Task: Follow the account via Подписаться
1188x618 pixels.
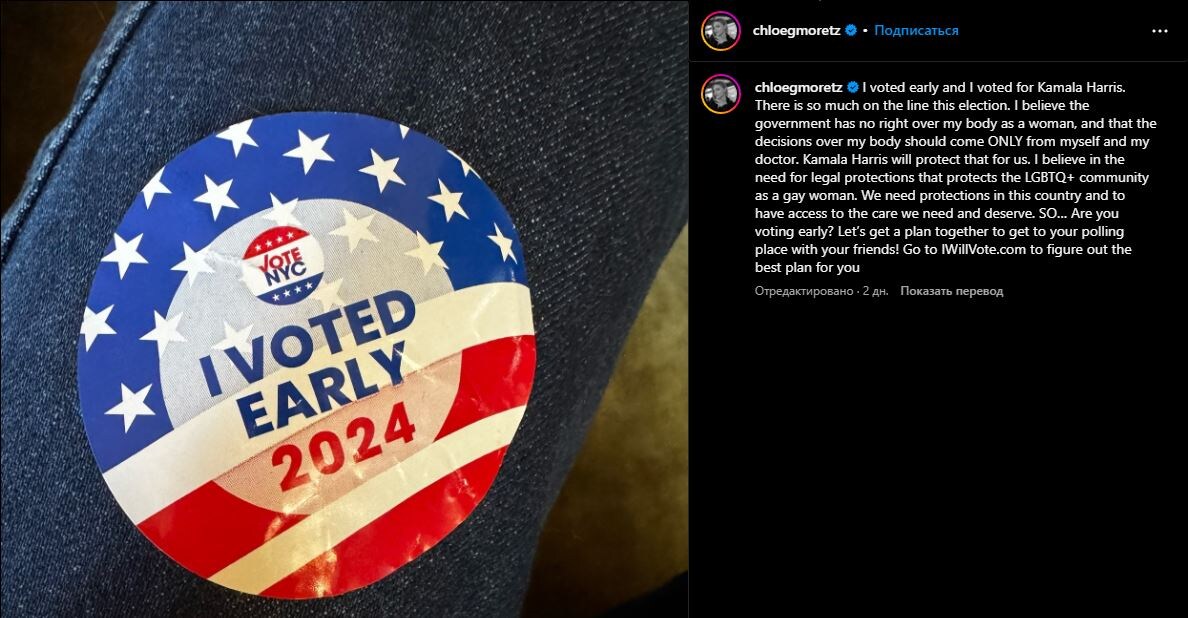Action: tap(916, 30)
